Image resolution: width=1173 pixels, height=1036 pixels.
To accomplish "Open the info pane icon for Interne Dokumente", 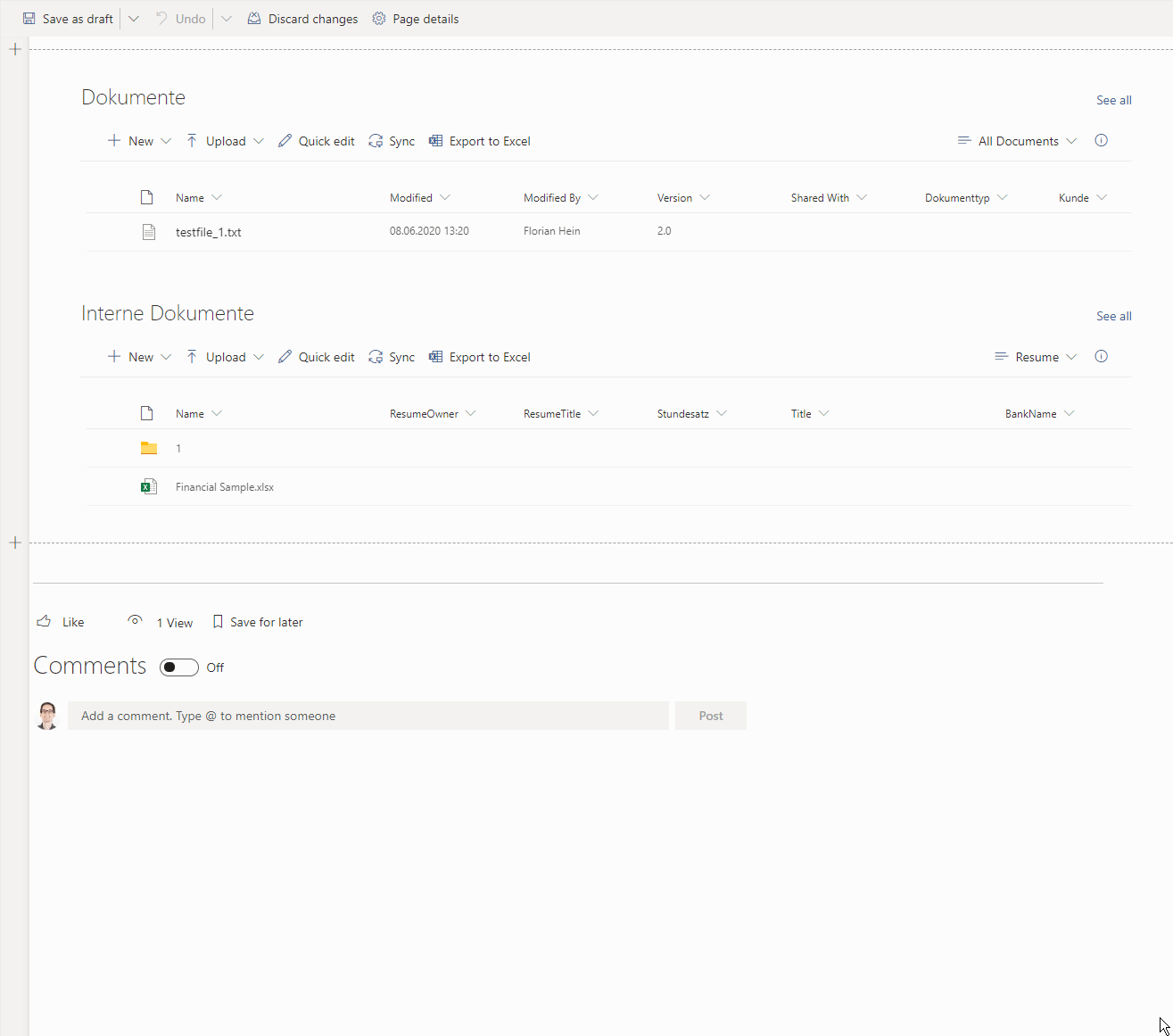I will (x=1102, y=356).
